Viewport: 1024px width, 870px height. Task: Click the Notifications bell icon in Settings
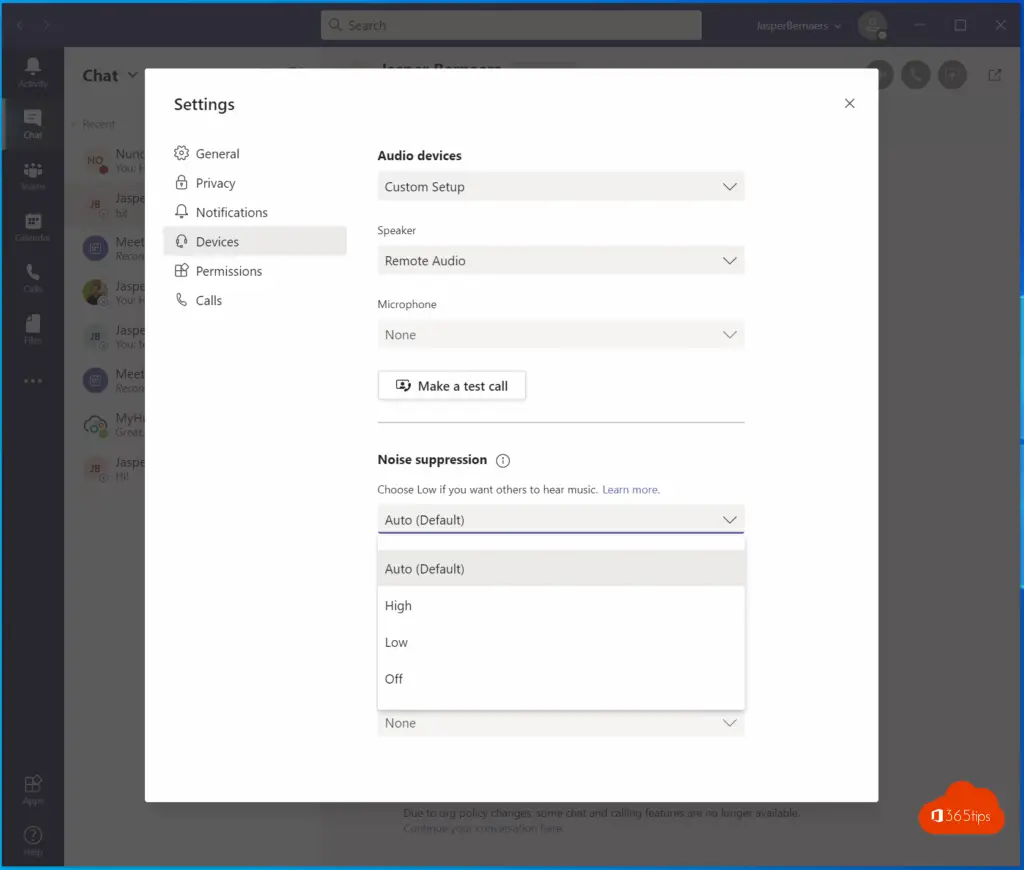(181, 212)
